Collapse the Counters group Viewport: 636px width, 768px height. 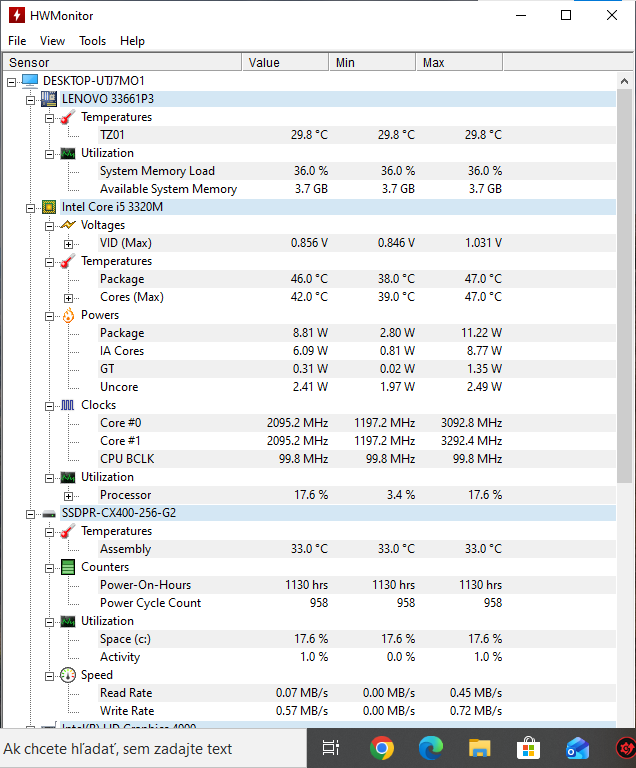[x=49, y=568]
